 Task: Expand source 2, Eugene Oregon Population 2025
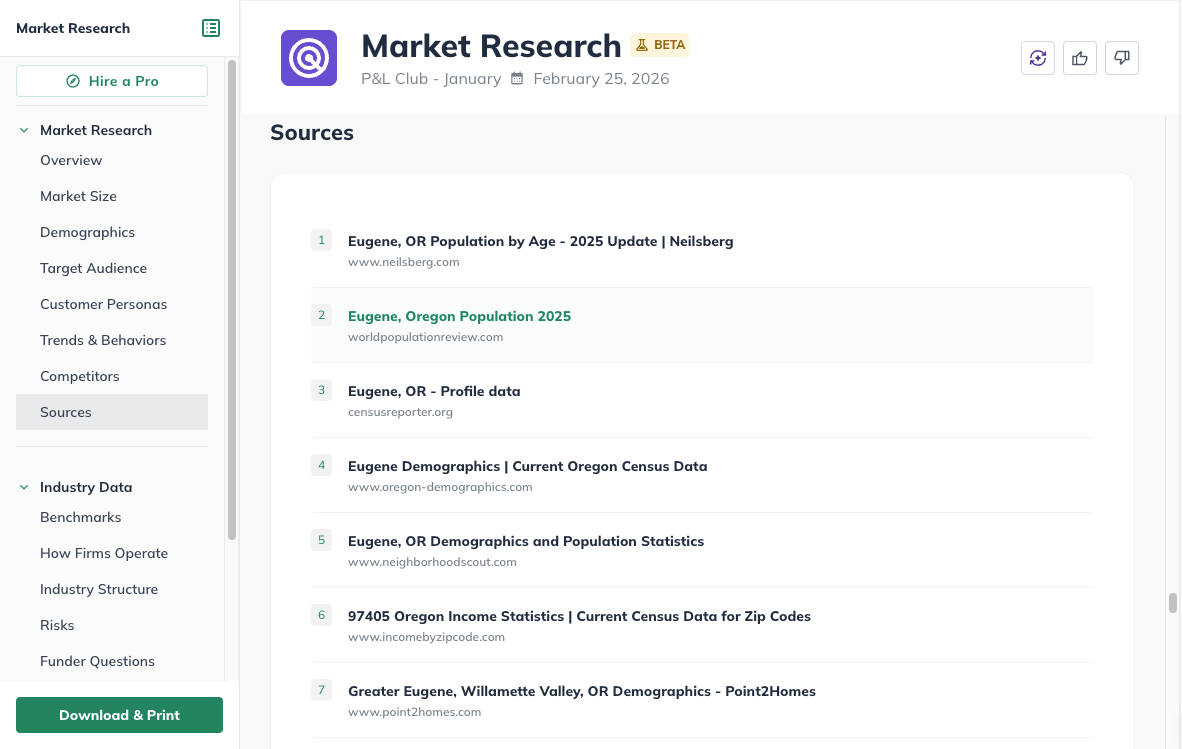coord(459,315)
